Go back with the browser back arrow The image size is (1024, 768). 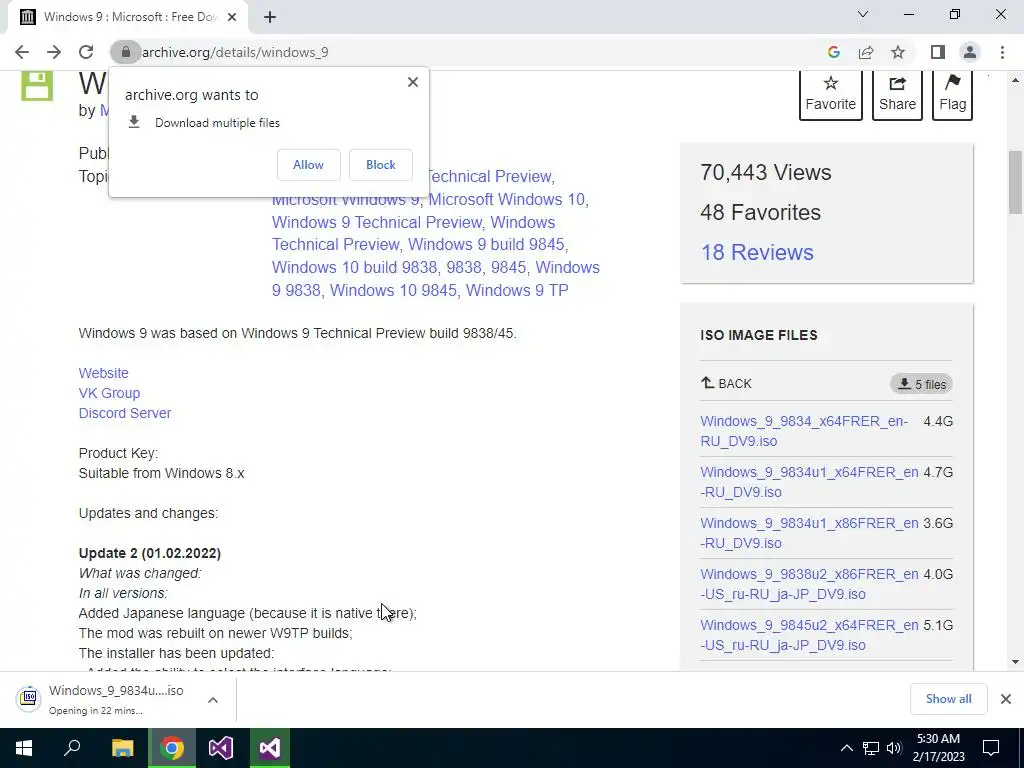[x=22, y=52]
